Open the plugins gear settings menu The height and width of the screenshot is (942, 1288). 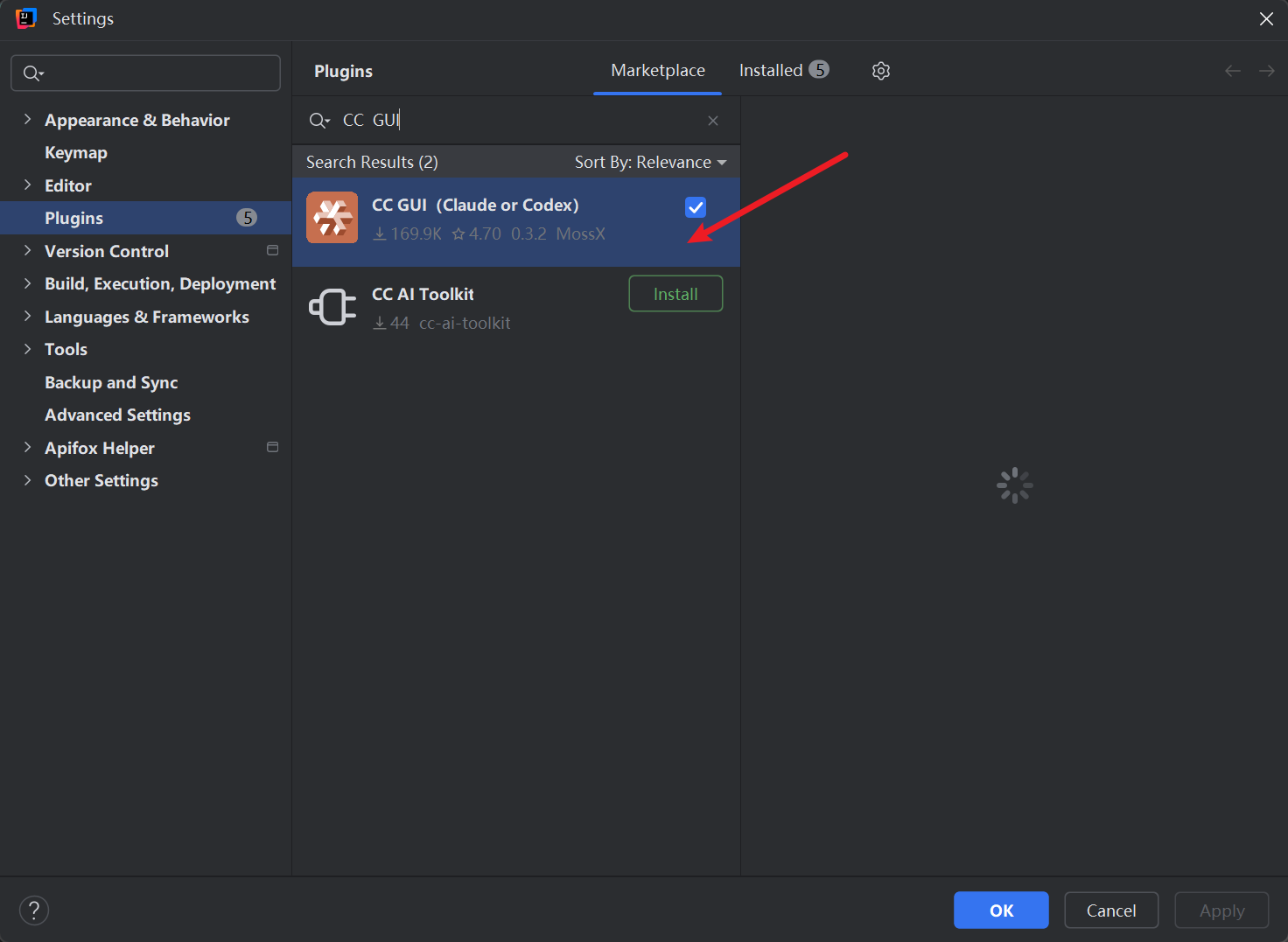click(881, 71)
